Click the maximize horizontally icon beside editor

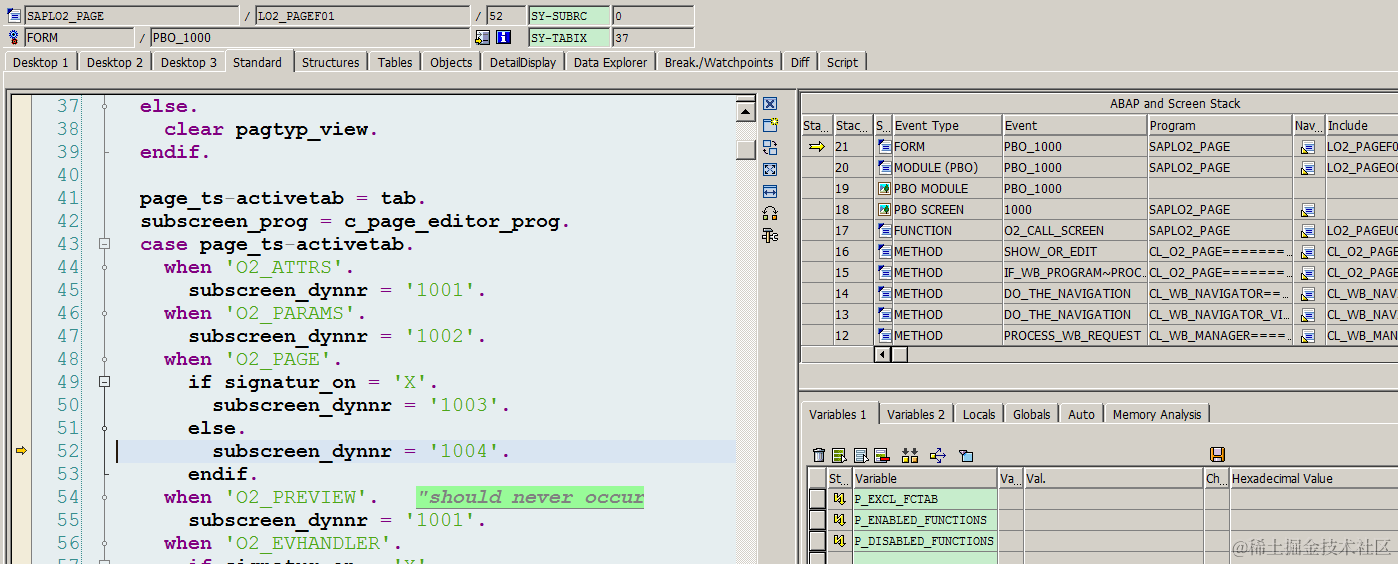tap(770, 191)
